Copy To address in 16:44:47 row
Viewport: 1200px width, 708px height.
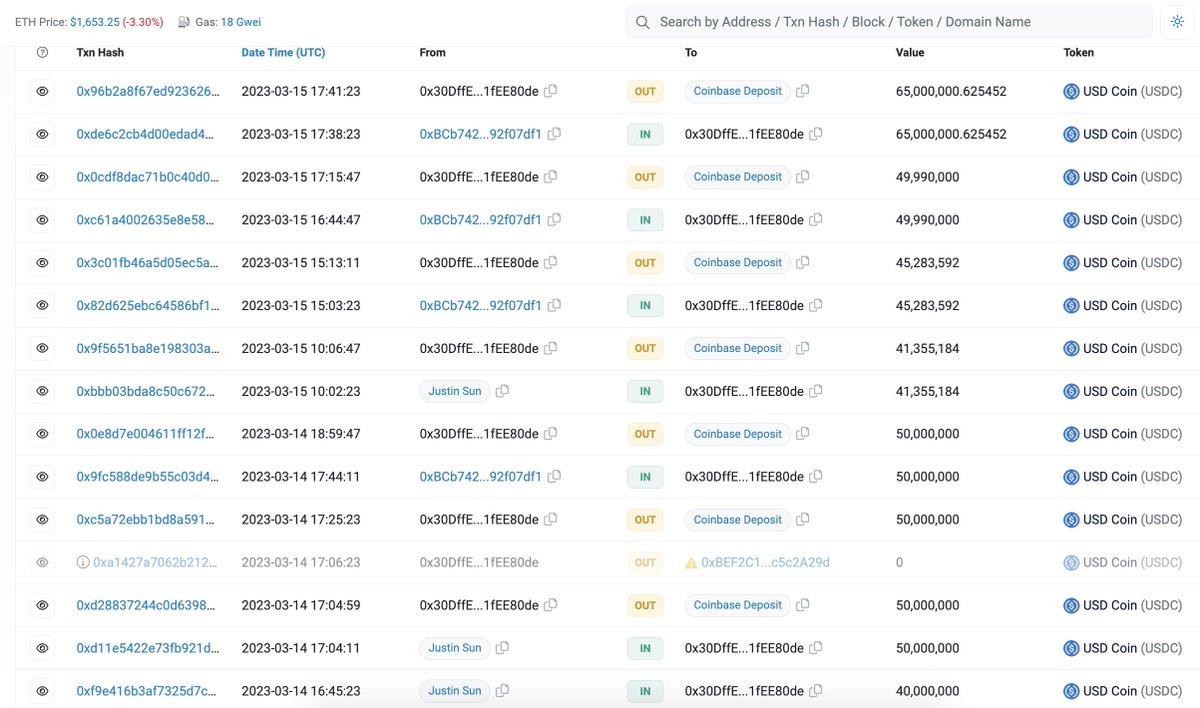[816, 220]
